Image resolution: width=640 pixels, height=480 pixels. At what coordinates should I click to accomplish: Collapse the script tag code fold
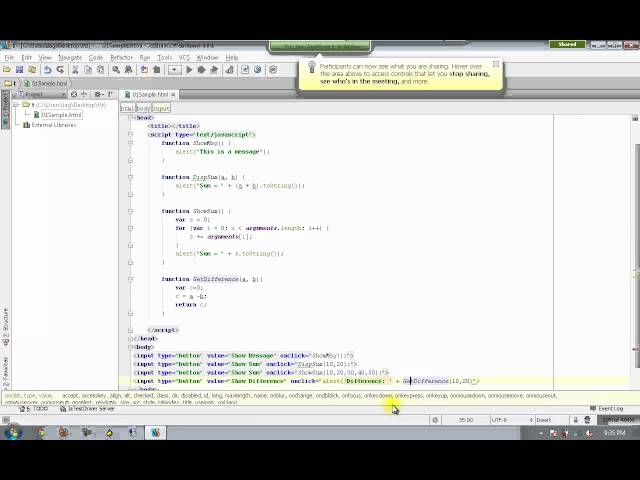point(131,134)
